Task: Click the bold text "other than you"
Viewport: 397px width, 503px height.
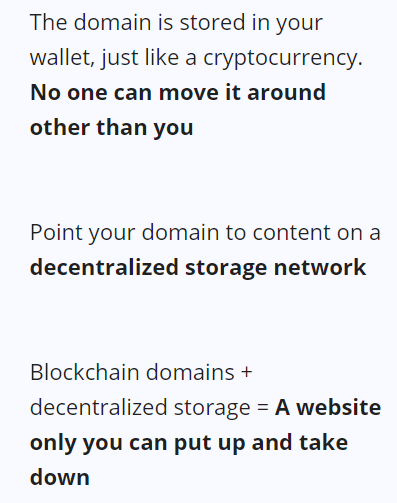Action: [x=112, y=128]
